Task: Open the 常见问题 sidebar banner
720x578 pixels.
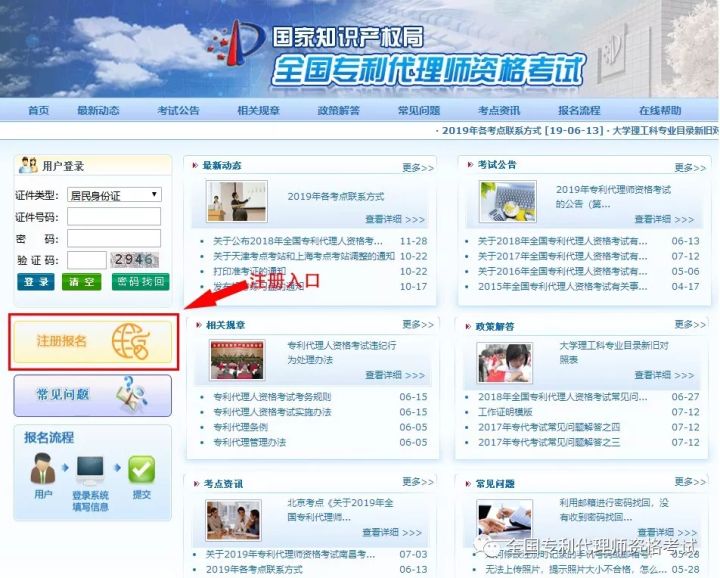Action: [x=93, y=395]
